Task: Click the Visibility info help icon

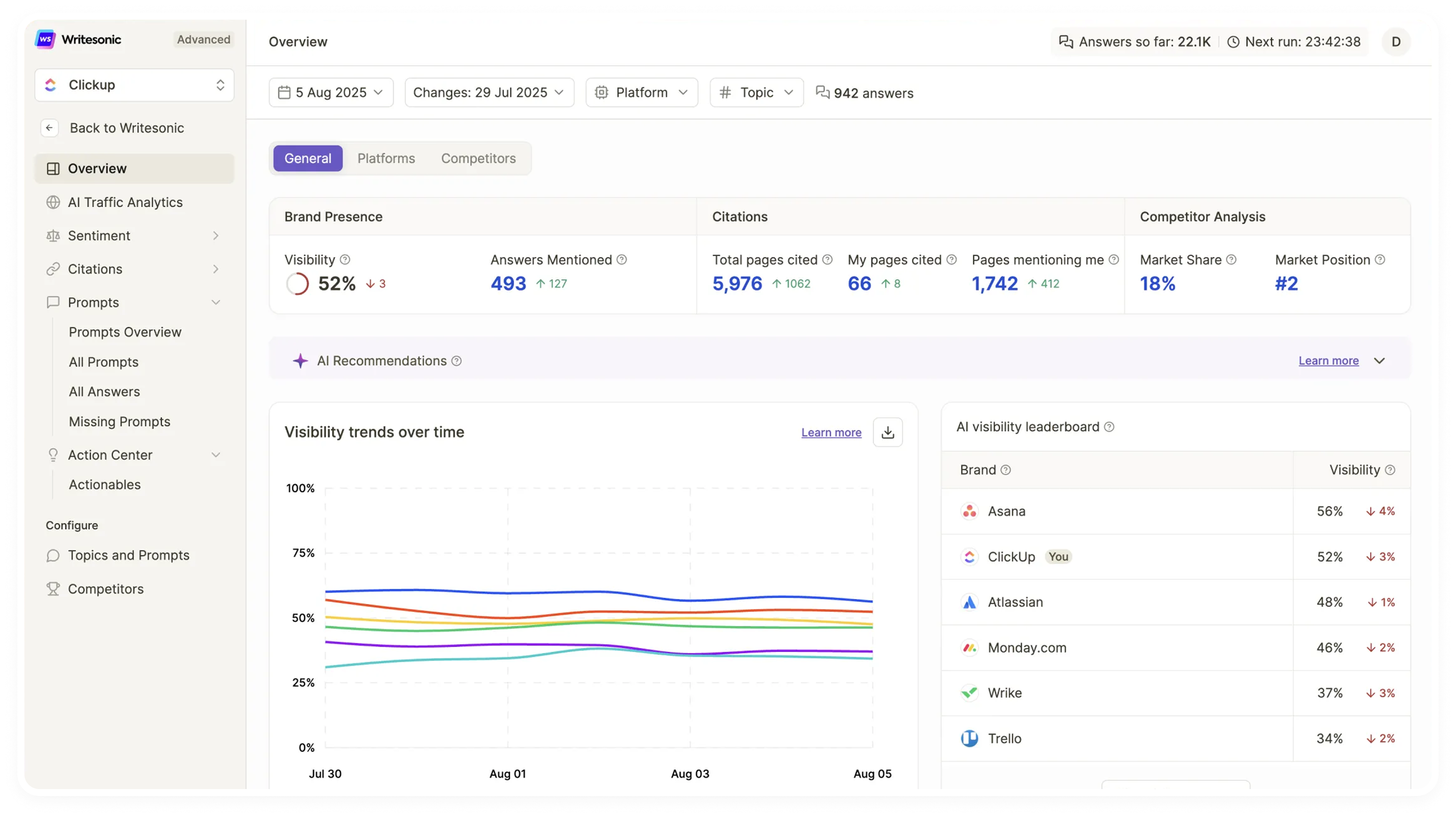Action: click(x=345, y=259)
